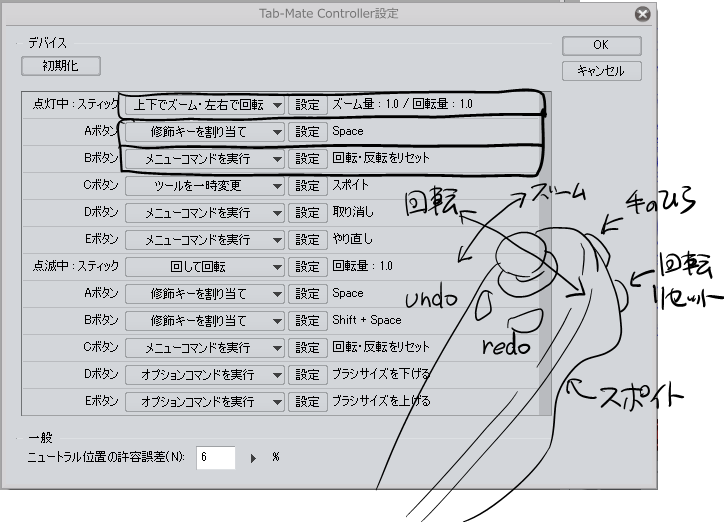Image resolution: width=724 pixels, height=522 pixels.
Task: Click the 取り消し assignment text
Action: (x=353, y=212)
